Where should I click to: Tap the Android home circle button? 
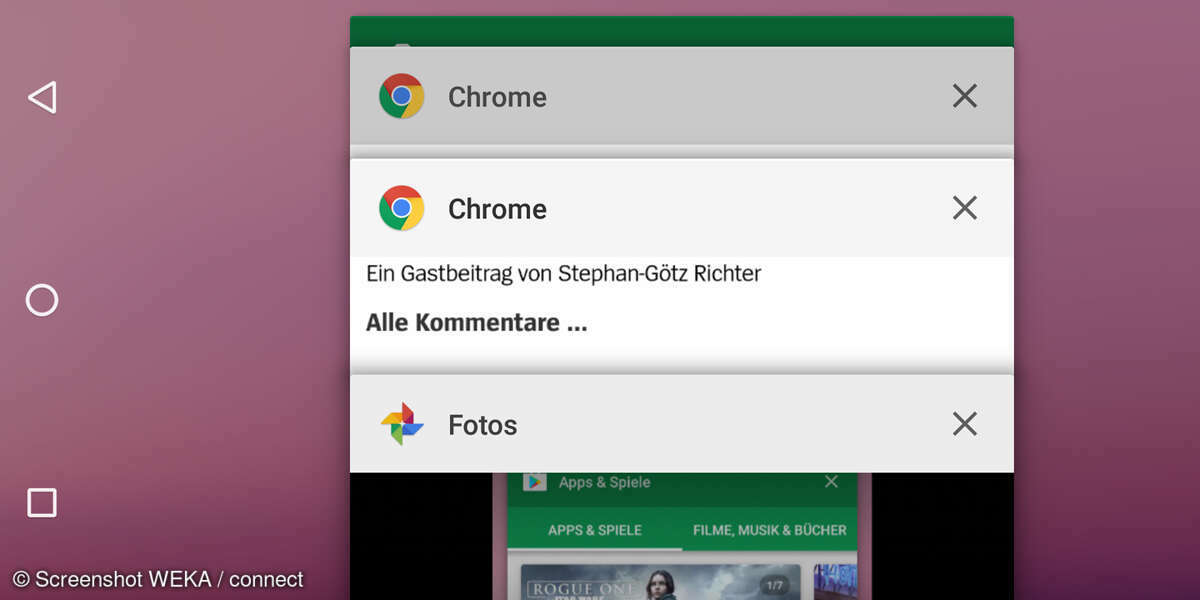click(42, 300)
